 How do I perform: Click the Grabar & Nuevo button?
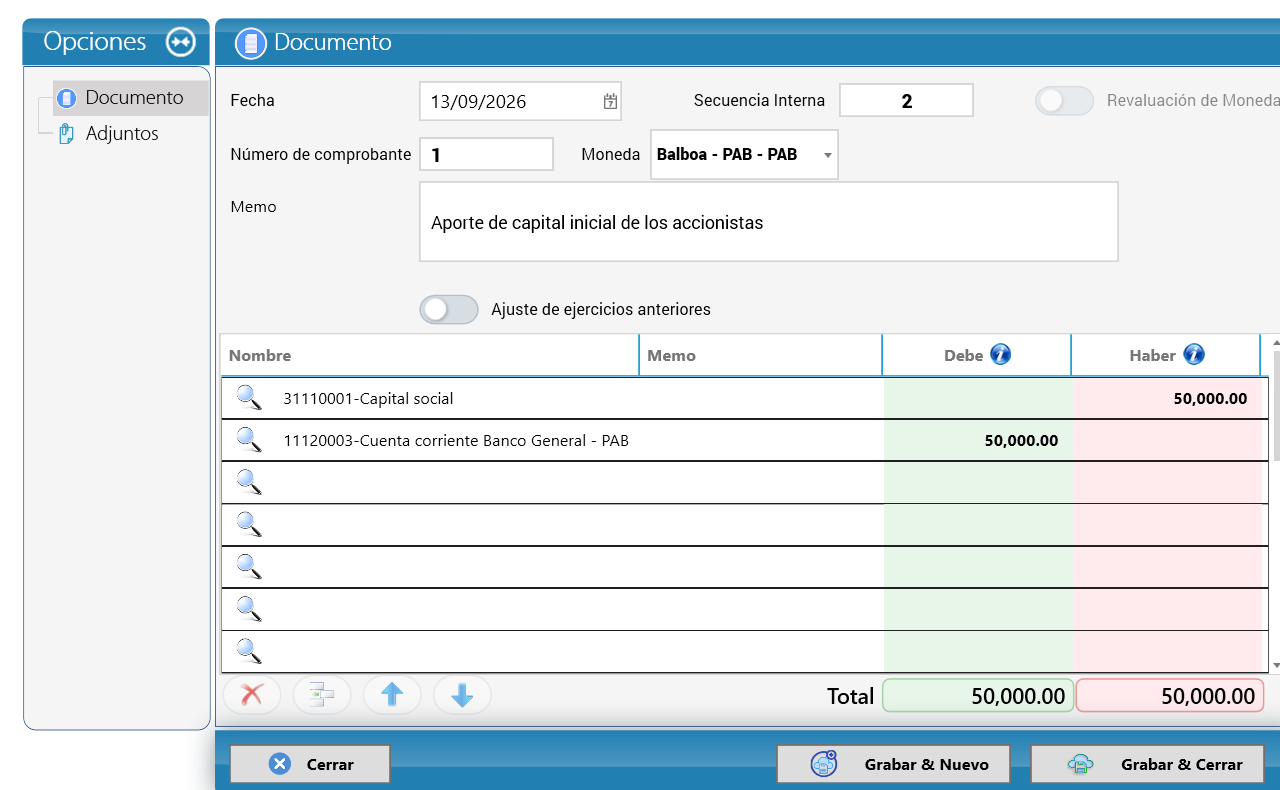click(x=893, y=764)
